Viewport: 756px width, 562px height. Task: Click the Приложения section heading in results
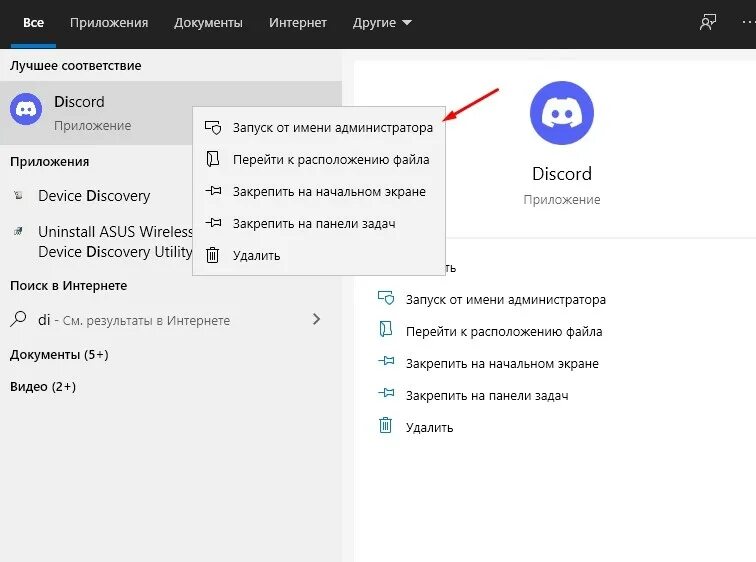click(x=50, y=161)
